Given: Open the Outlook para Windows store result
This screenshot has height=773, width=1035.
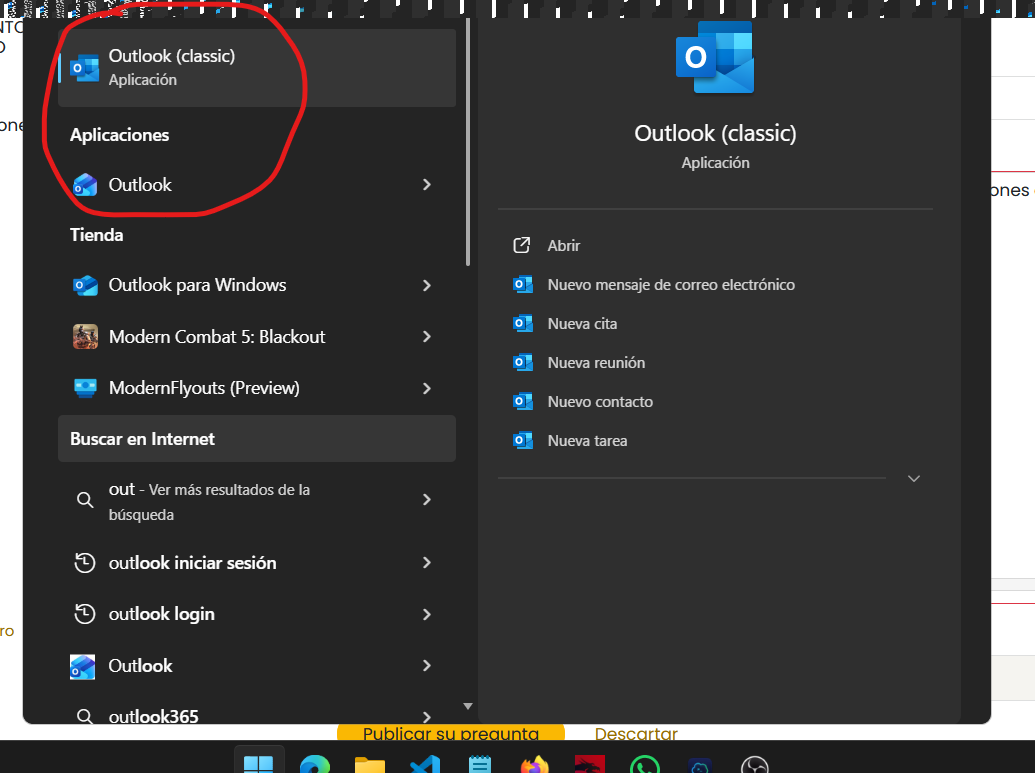Looking at the screenshot, I should (197, 285).
